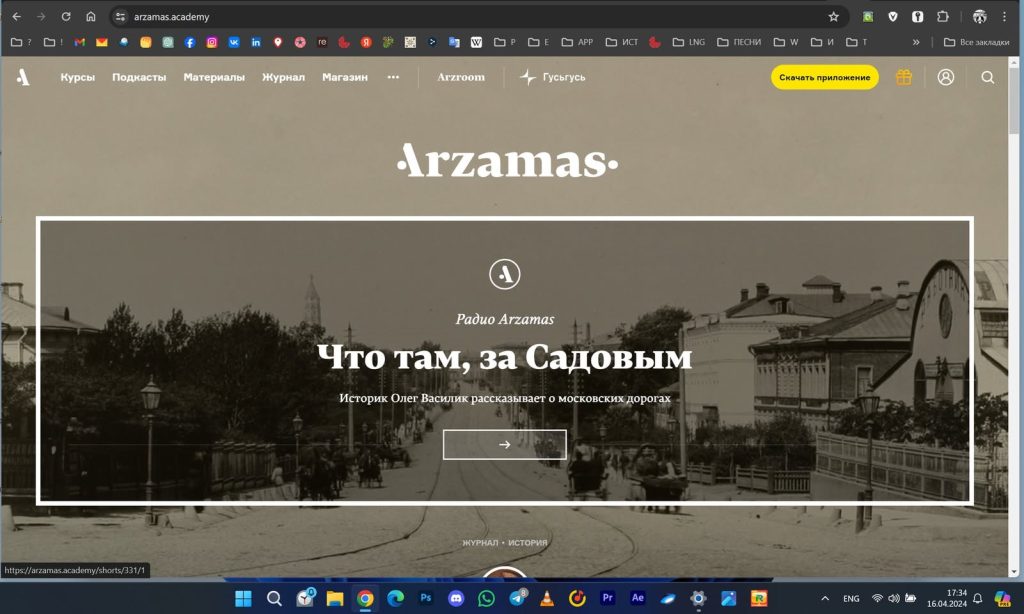Go to the browser home page

click(91, 17)
